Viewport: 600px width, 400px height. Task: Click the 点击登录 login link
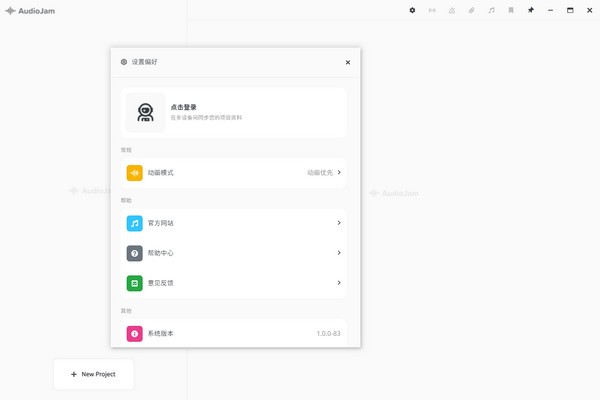(x=184, y=106)
